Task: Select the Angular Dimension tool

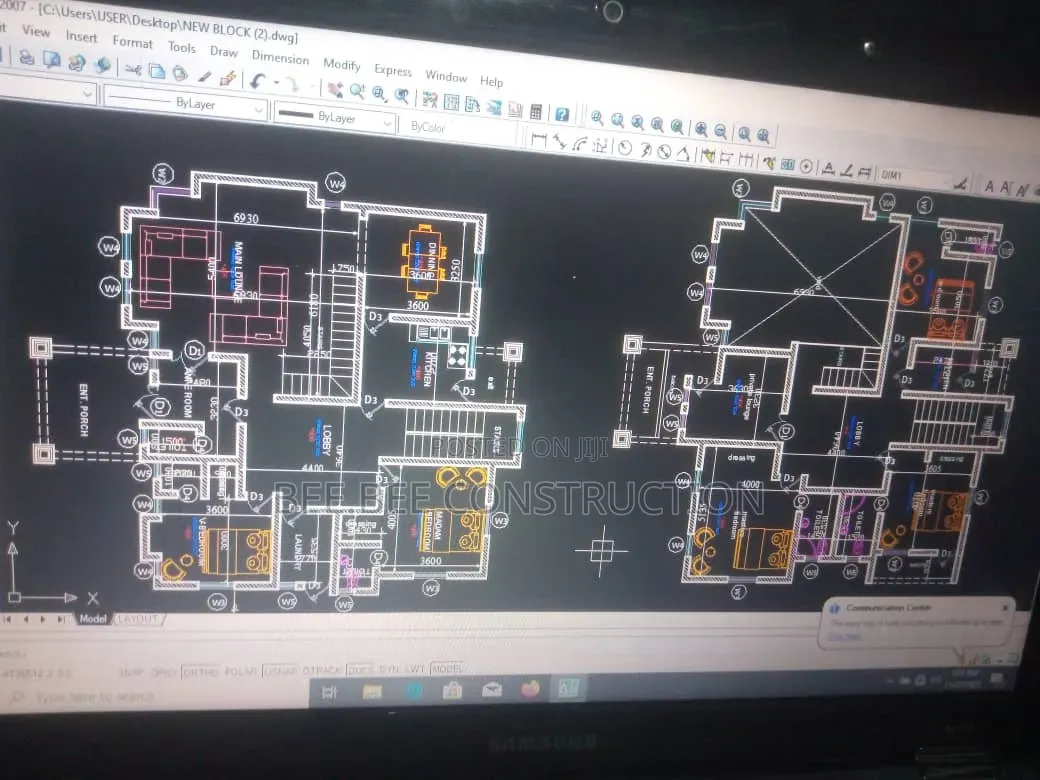Action: click(682, 153)
